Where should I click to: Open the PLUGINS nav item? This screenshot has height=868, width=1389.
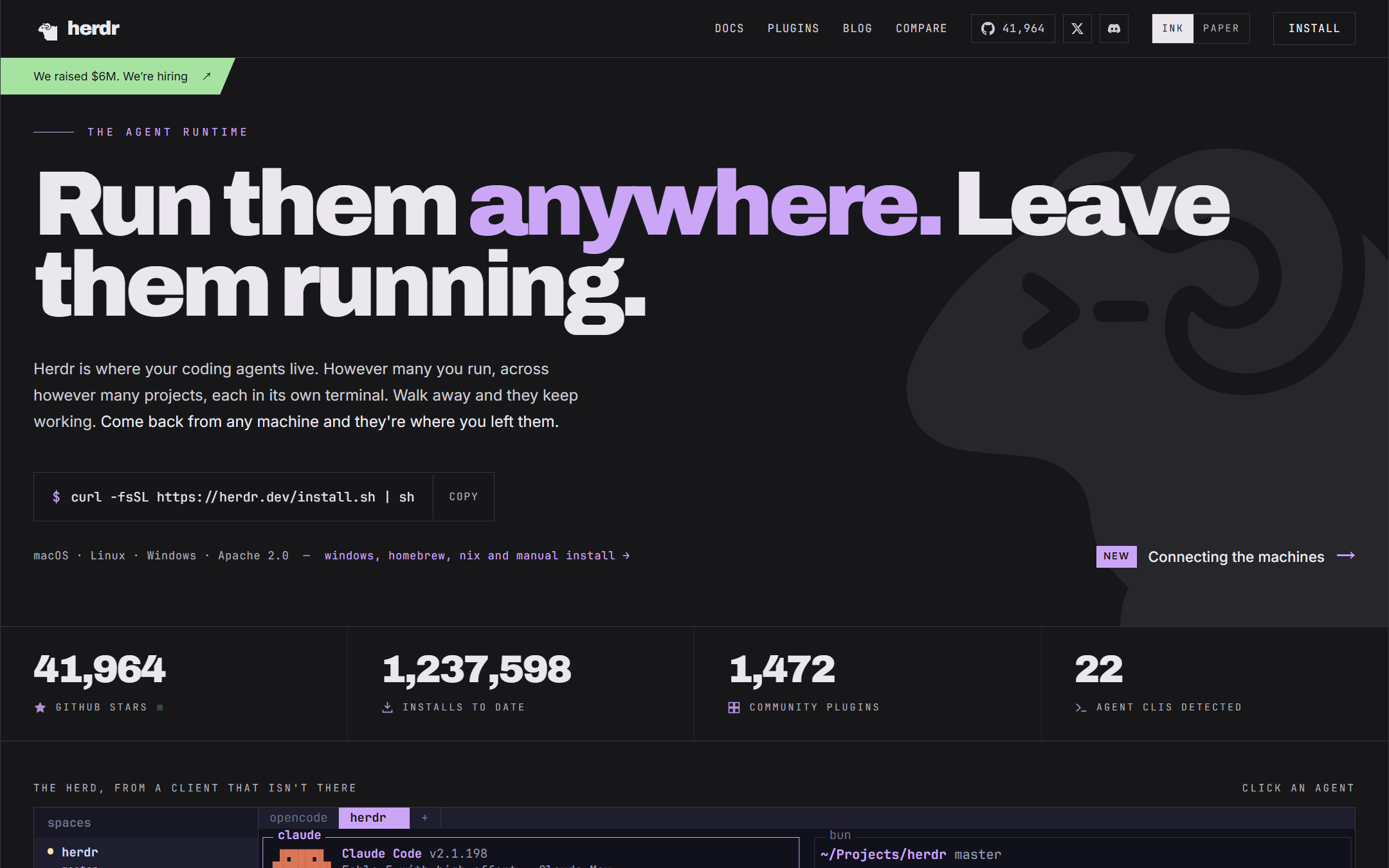click(793, 28)
